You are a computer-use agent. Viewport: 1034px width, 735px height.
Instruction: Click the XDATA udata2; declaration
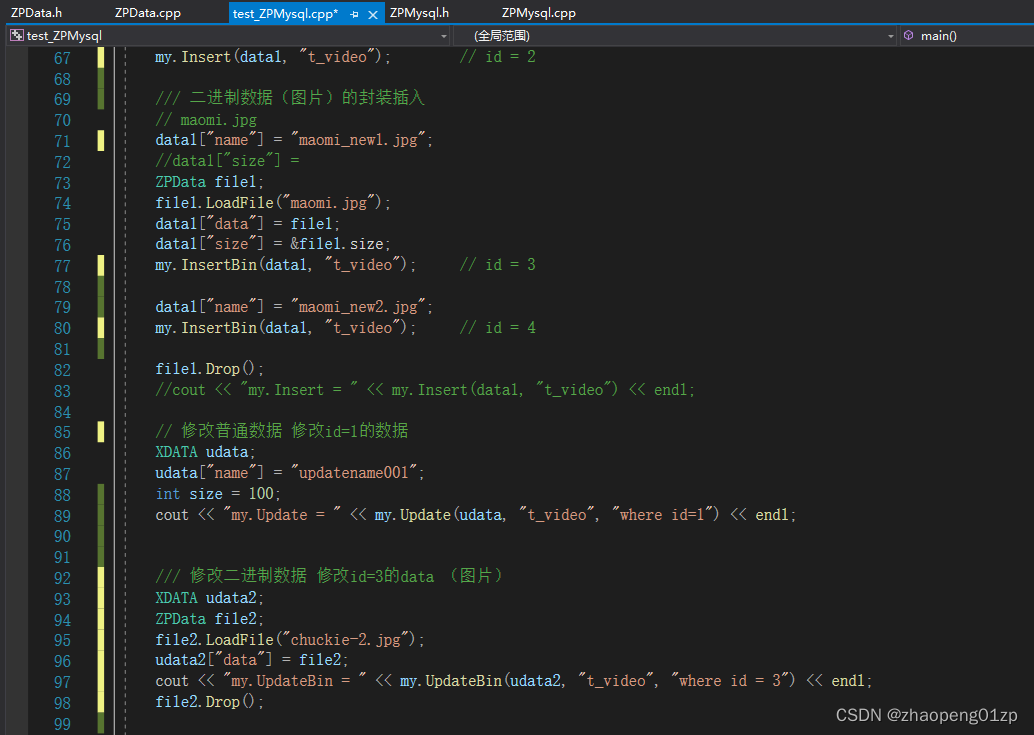pyautogui.click(x=210, y=598)
